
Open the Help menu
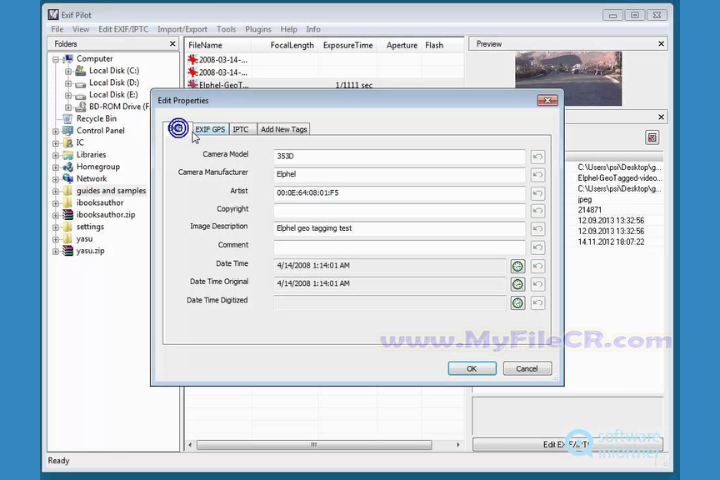(289, 29)
